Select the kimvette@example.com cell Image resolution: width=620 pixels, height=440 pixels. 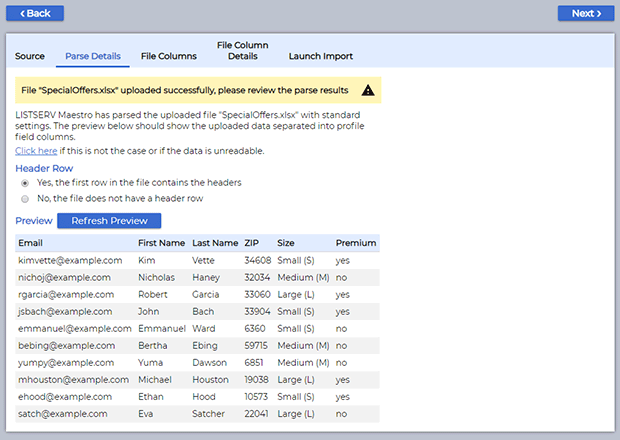[x=70, y=261]
